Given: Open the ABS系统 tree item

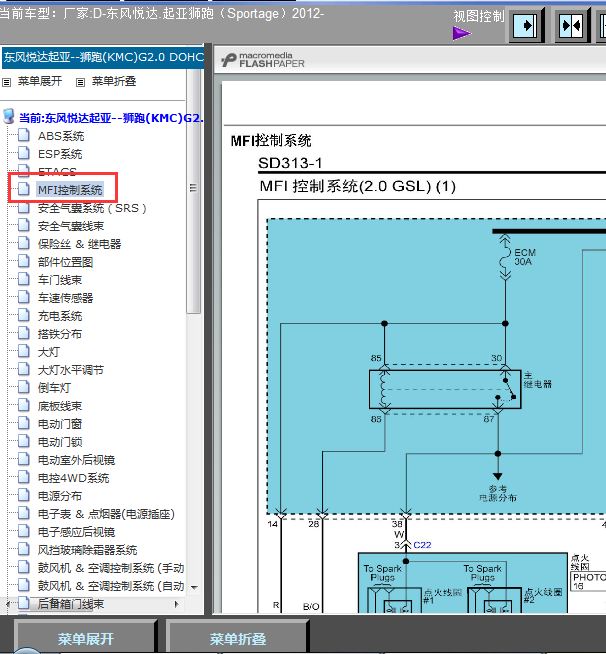Looking at the screenshot, I should point(61,136).
